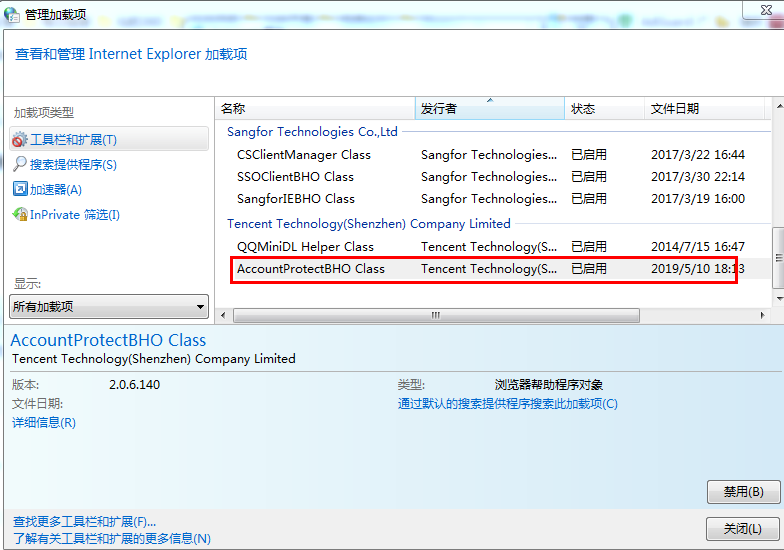Image resolution: width=784 pixels, height=550 pixels.
Task: Click the 2017/3/30 22:14 file date
Action: (698, 176)
